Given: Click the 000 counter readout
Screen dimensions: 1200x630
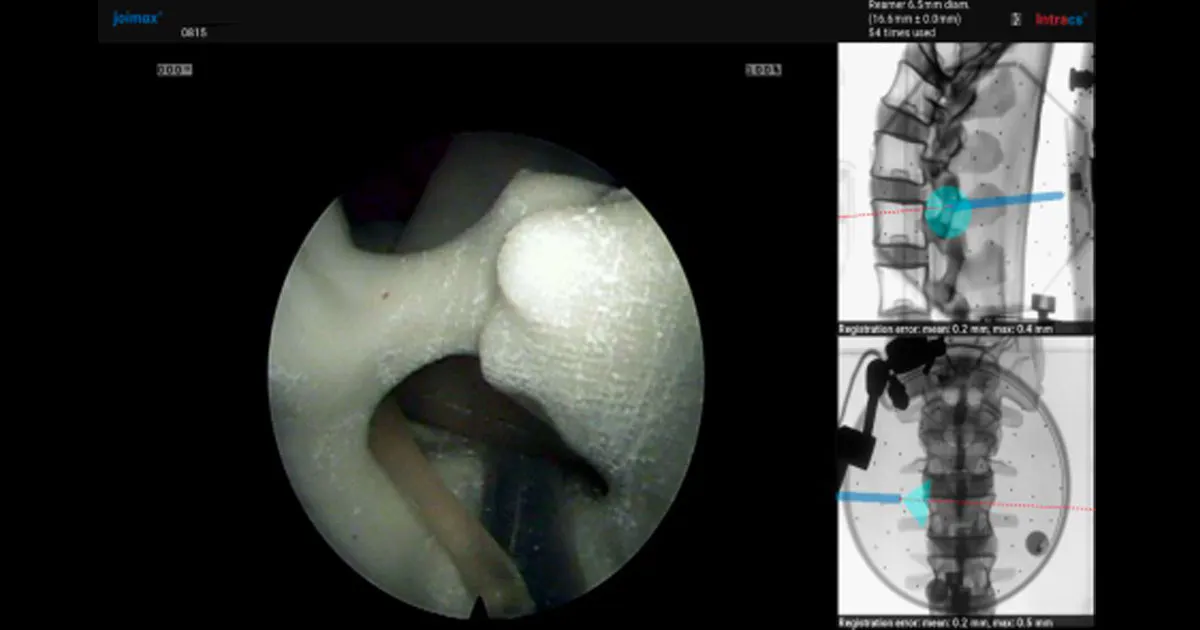Looking at the screenshot, I should 174,69.
